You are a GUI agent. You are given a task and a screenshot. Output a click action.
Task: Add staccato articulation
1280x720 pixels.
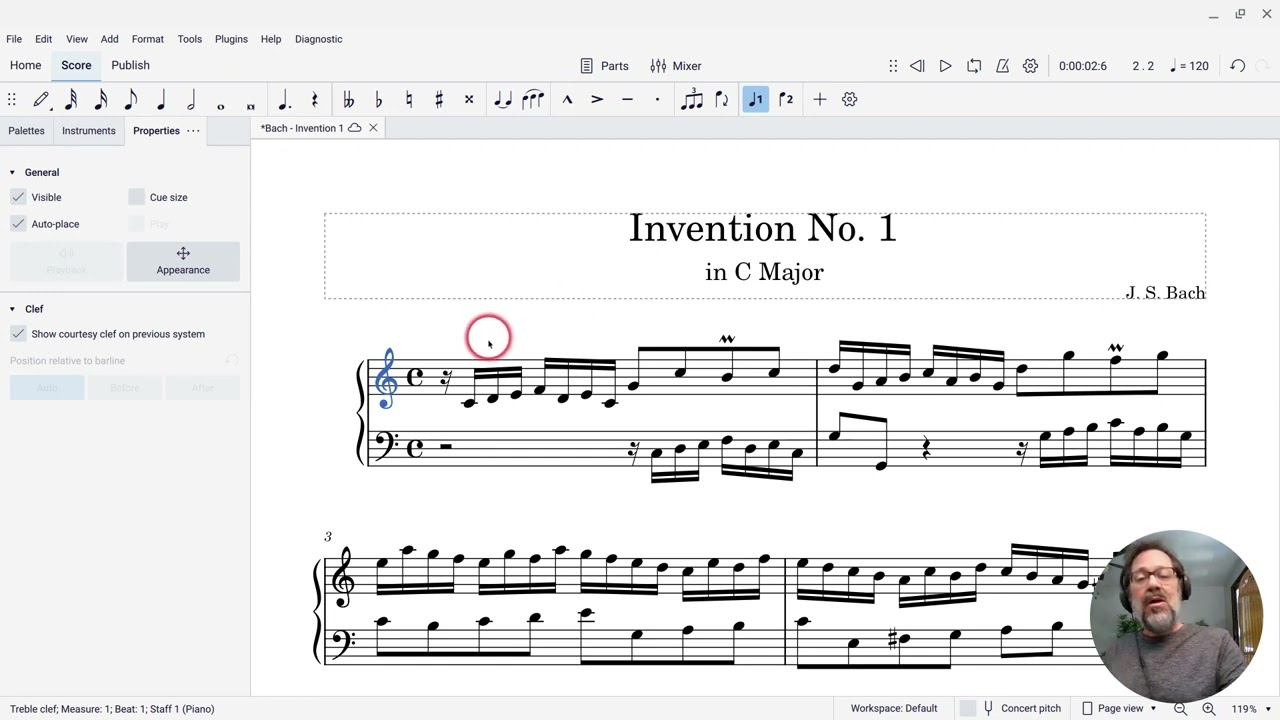click(x=657, y=100)
